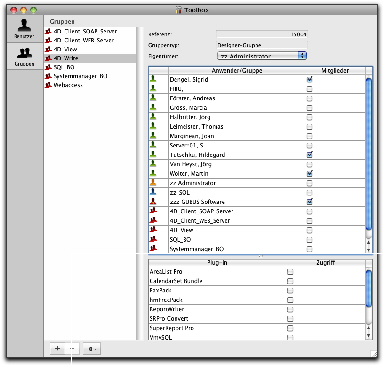Click group icon beside Webaccess in Gruppen list
The height and width of the screenshot is (373, 387).
48,85
